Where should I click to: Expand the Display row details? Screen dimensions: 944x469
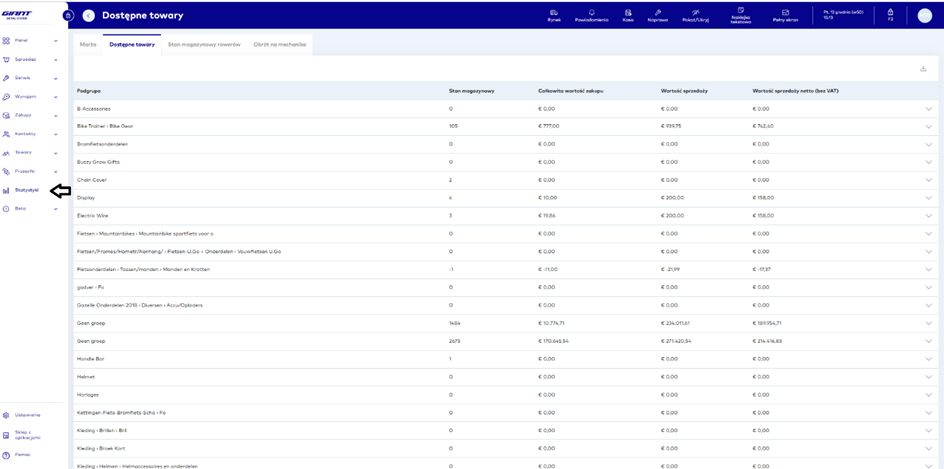coord(928,198)
